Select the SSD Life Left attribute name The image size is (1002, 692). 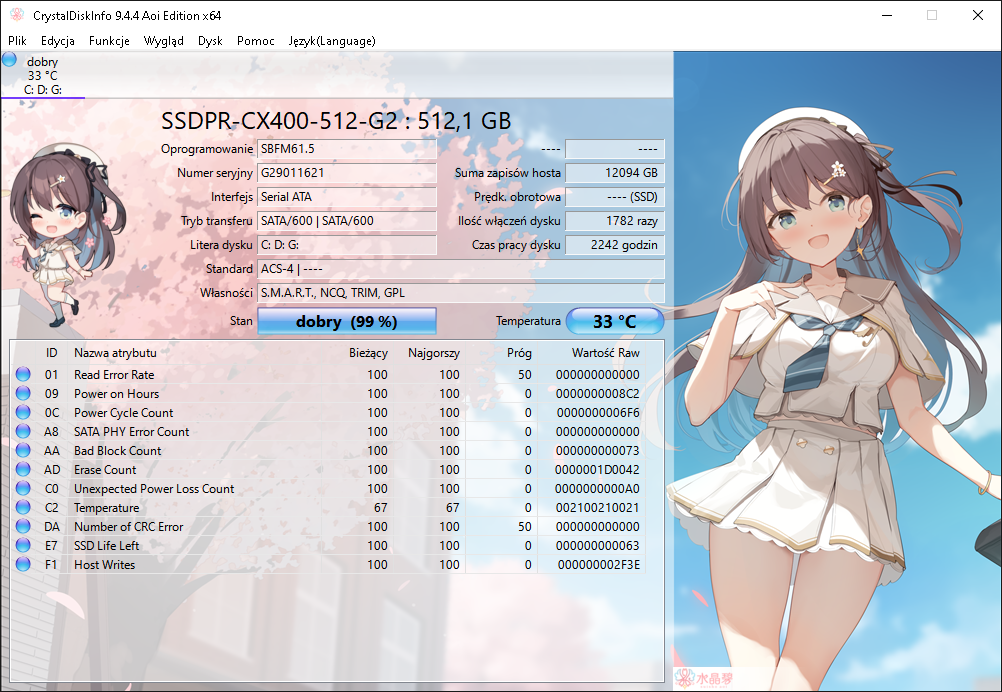tap(106, 546)
